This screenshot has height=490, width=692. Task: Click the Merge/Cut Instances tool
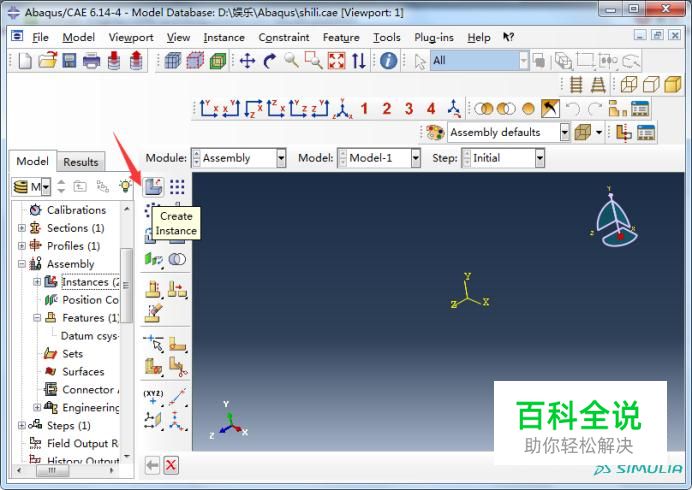click(177, 259)
